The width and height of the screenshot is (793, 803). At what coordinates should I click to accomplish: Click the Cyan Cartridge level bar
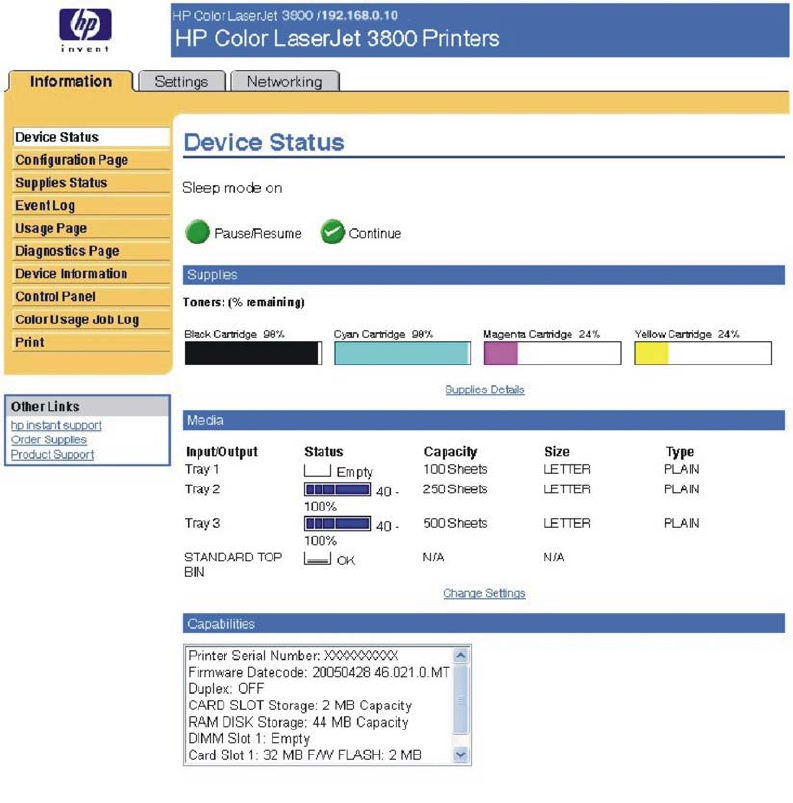[402, 353]
